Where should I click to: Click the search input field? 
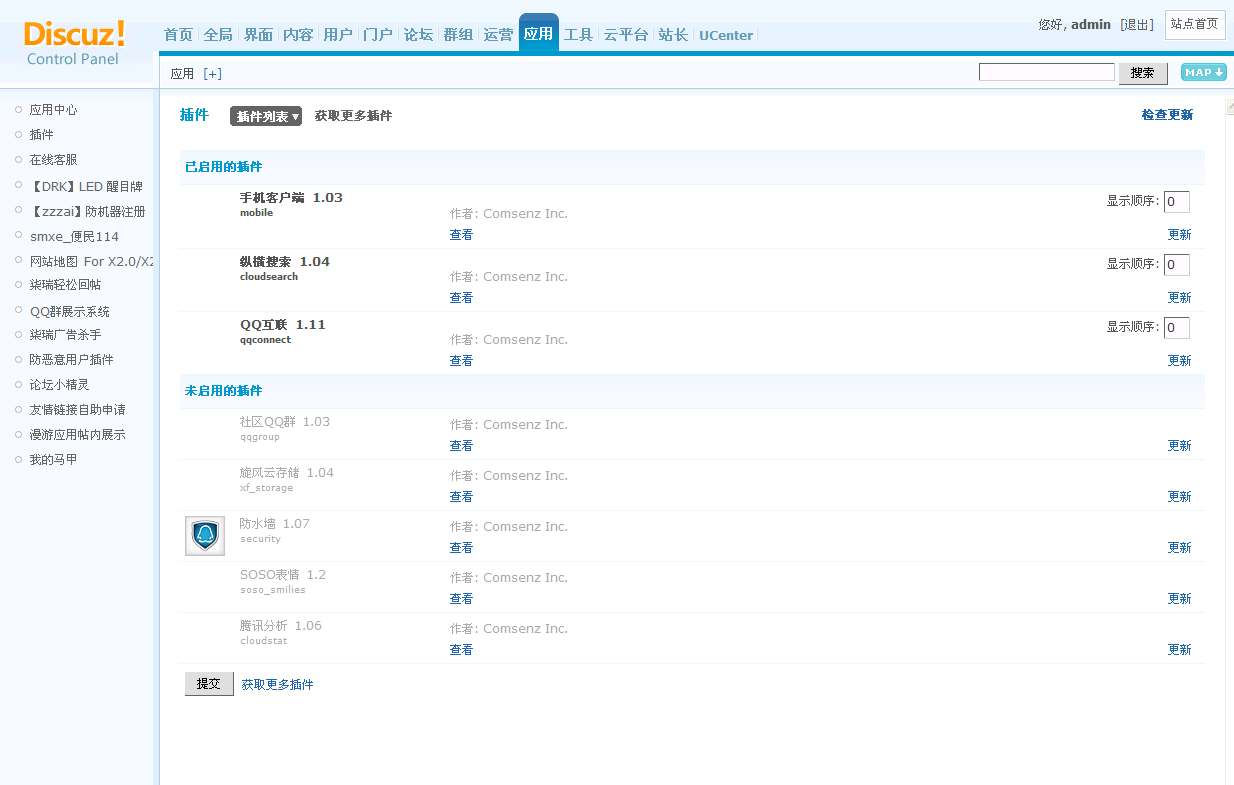(1047, 72)
